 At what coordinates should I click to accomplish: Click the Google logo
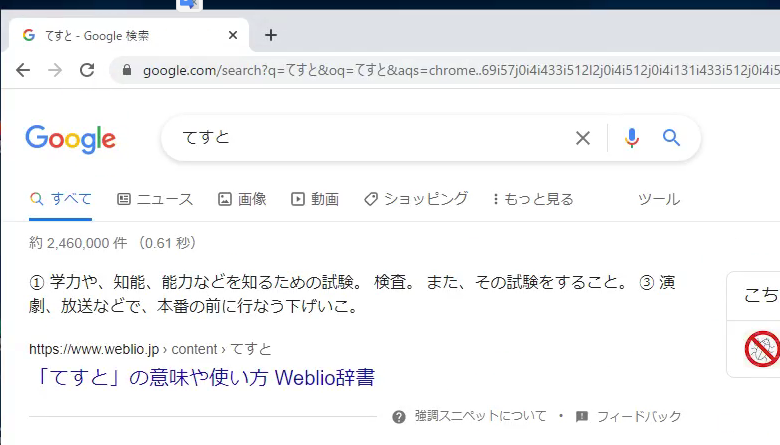point(71,139)
